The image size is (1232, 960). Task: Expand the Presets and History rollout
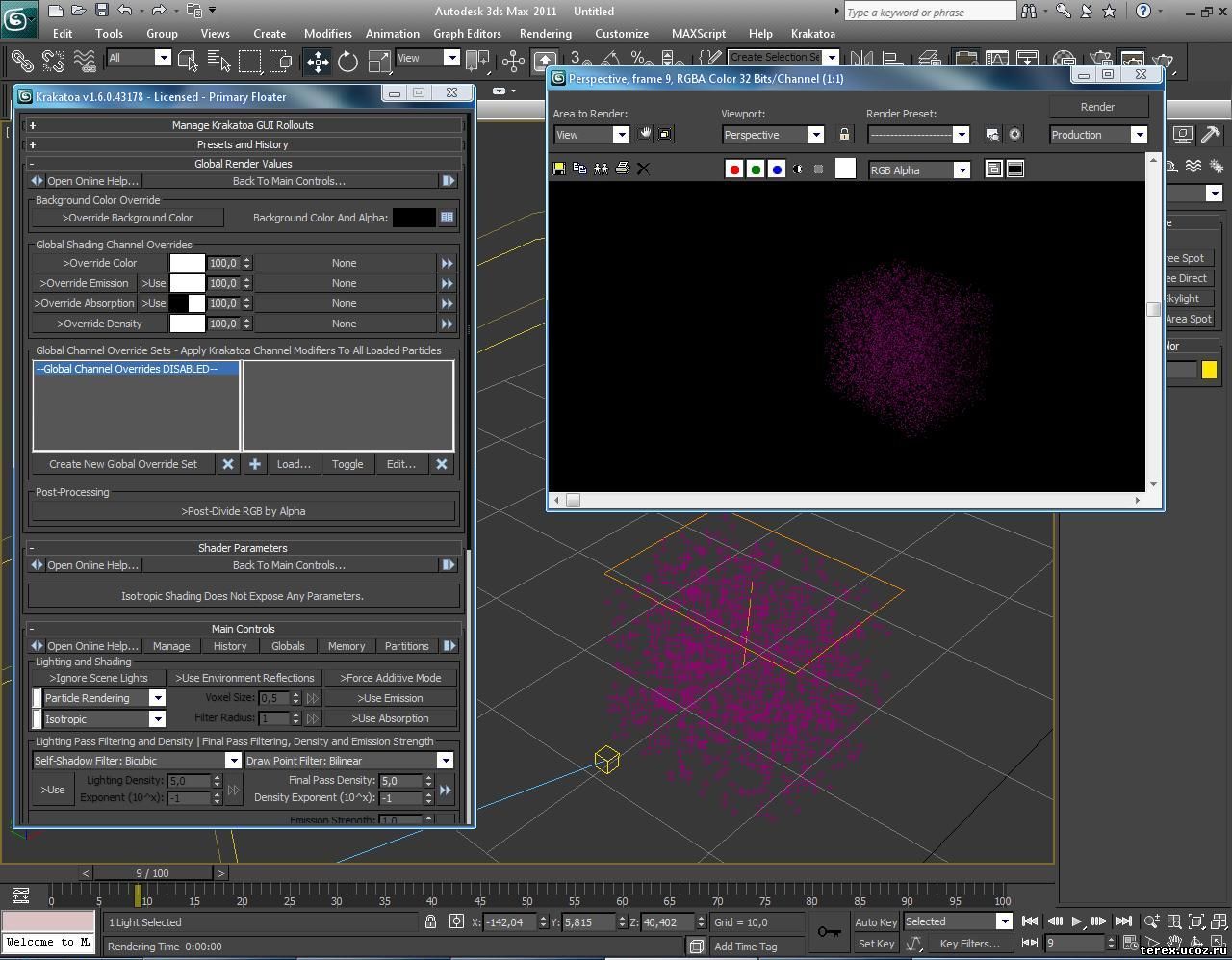(243, 144)
